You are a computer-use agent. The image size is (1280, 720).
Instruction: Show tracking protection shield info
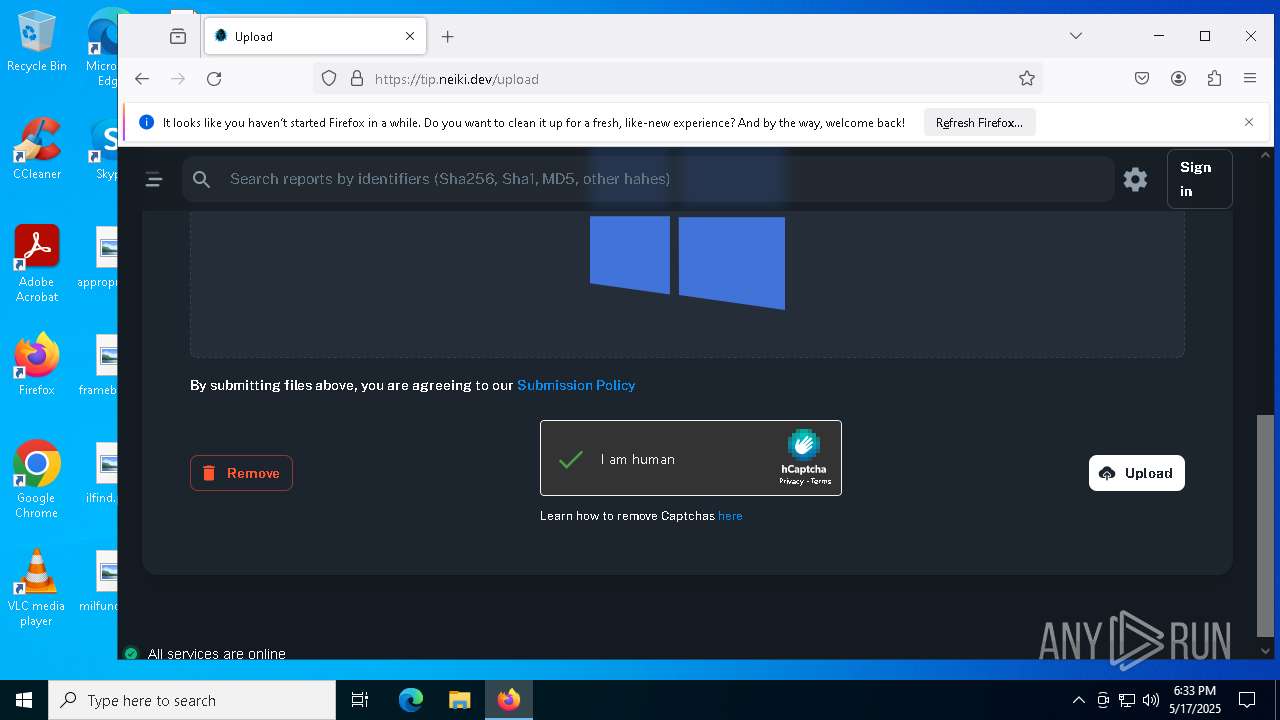[x=329, y=78]
